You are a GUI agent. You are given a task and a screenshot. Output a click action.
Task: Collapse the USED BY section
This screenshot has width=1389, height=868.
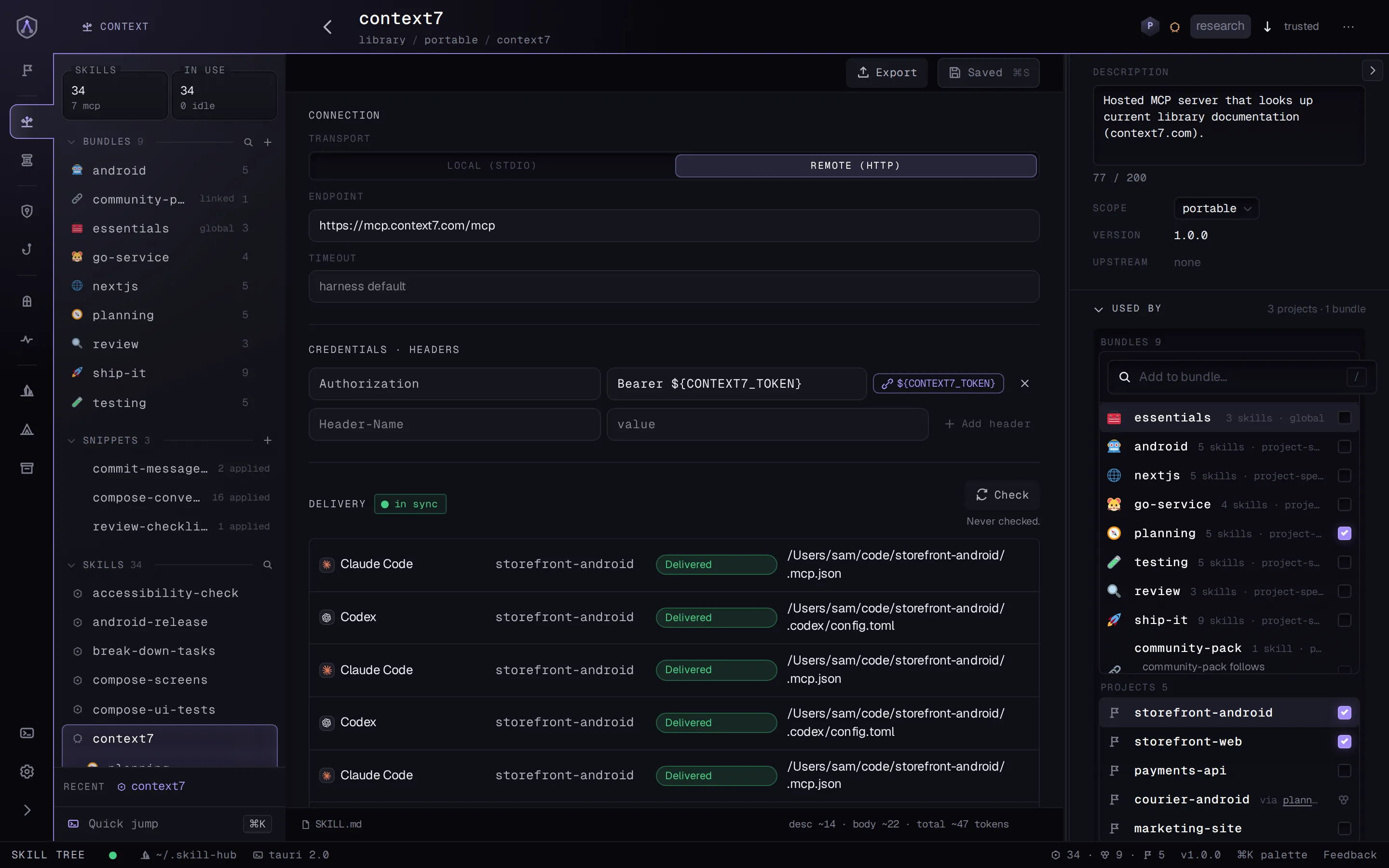[1099, 309]
